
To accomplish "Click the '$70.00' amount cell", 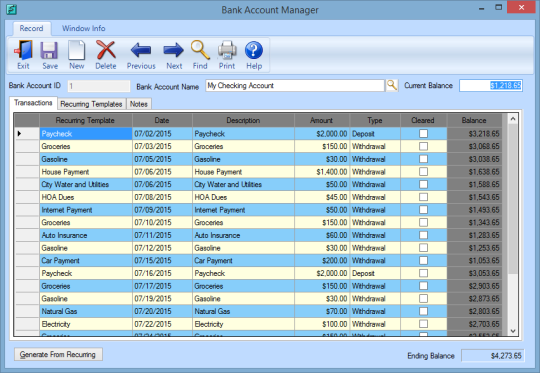I will point(322,311).
